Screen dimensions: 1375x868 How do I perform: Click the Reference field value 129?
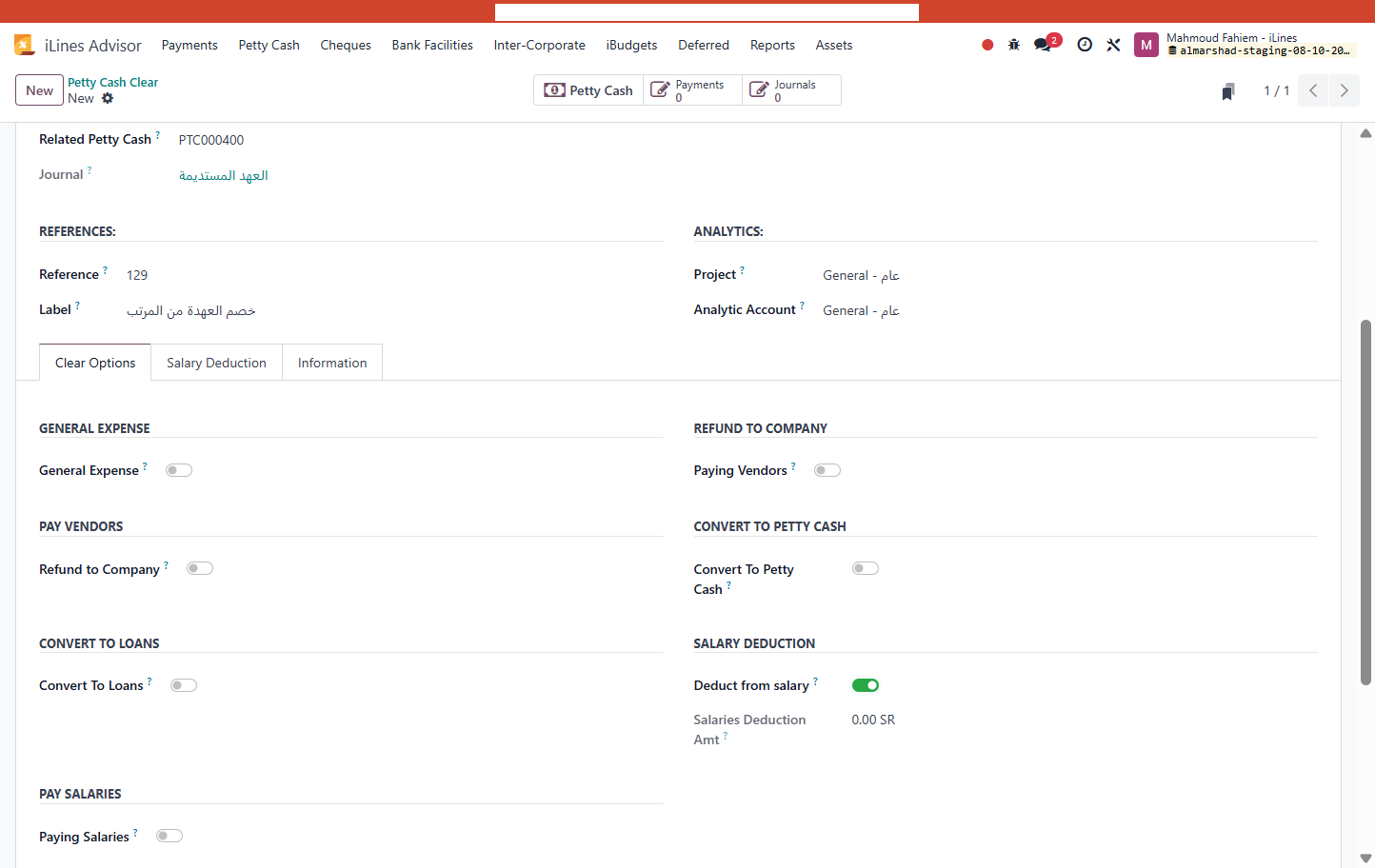click(x=137, y=275)
